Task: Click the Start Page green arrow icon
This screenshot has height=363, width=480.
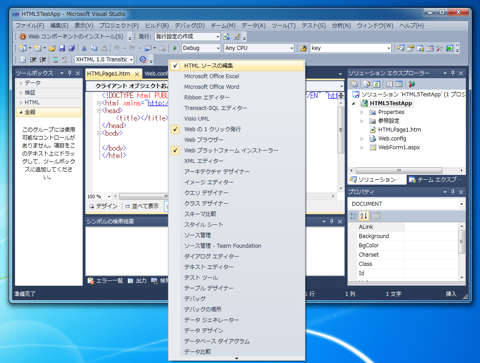Action: point(449,48)
